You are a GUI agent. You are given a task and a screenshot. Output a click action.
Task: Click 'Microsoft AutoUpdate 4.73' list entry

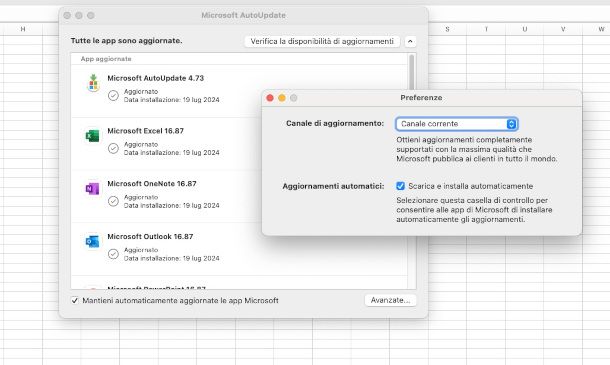pos(156,78)
